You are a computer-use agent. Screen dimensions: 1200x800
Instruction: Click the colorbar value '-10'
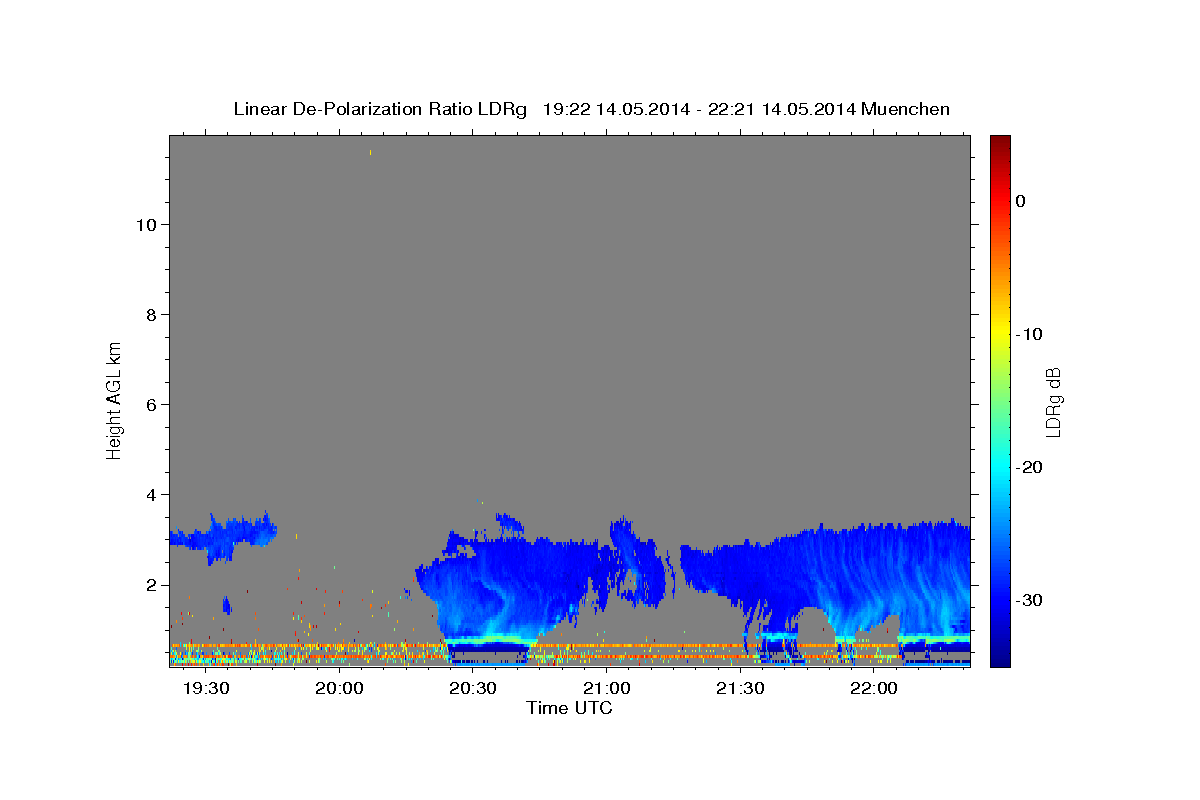tap(1028, 334)
